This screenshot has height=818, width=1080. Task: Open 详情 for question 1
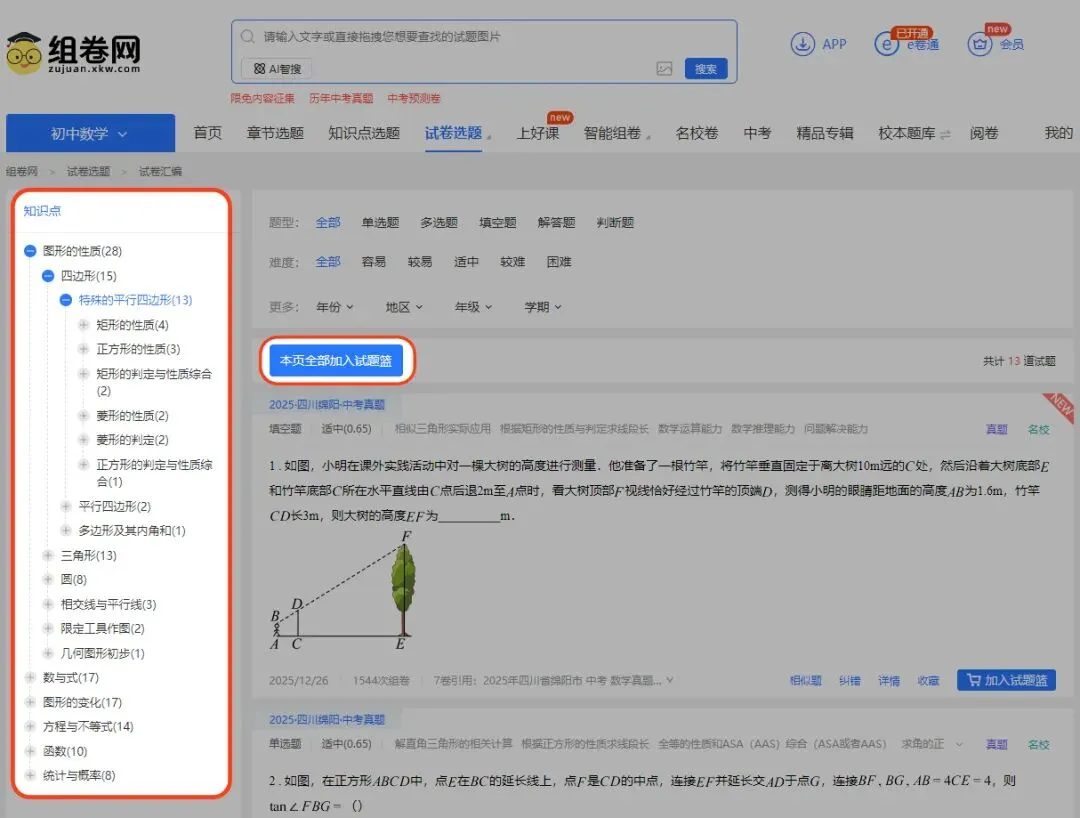click(x=889, y=680)
